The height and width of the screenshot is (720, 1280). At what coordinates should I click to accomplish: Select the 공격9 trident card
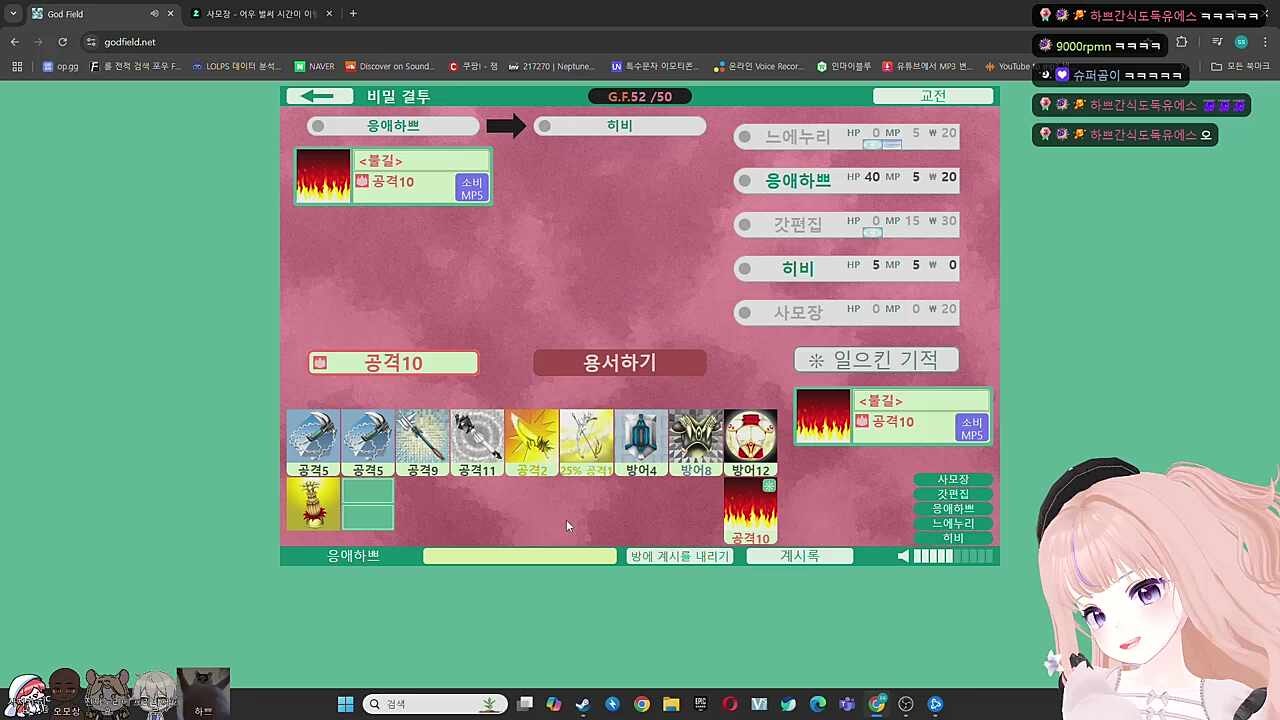point(422,443)
